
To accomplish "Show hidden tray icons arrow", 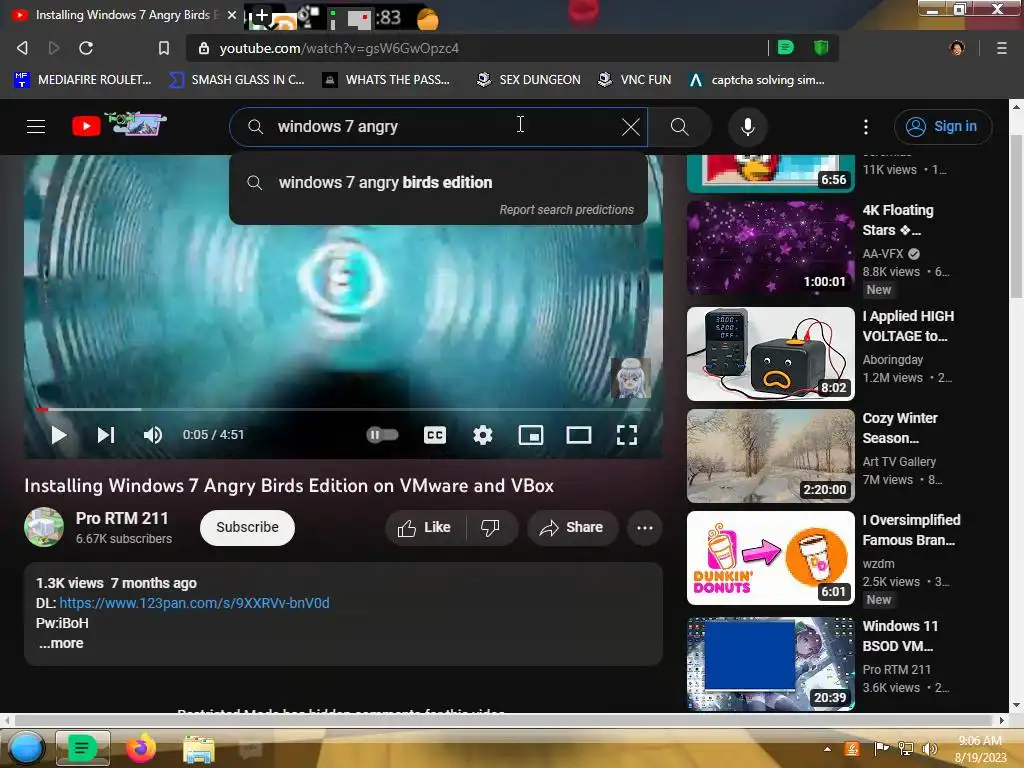I will pyautogui.click(x=827, y=749).
